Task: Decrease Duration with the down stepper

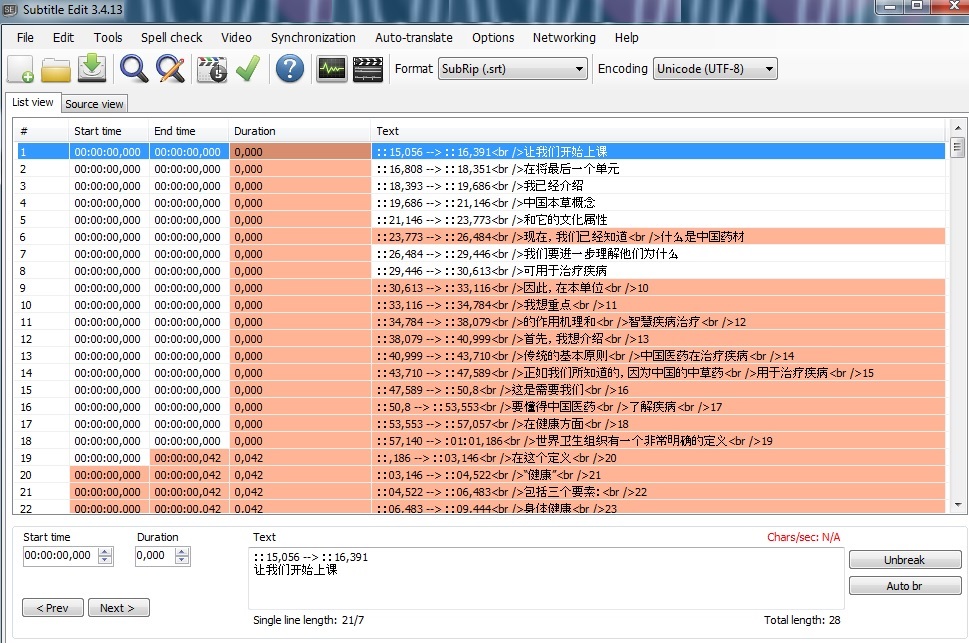Action: click(182, 560)
